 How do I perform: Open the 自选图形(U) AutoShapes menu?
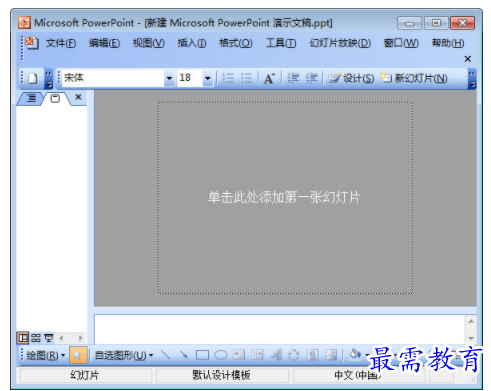pyautogui.click(x=124, y=355)
